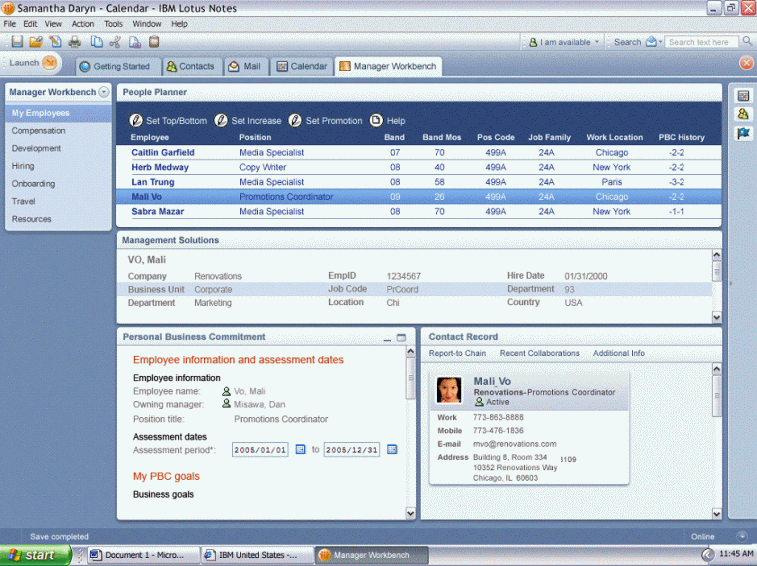Open the calendar sidebar panel icon
Image resolution: width=757 pixels, height=566 pixels.
coord(743,96)
